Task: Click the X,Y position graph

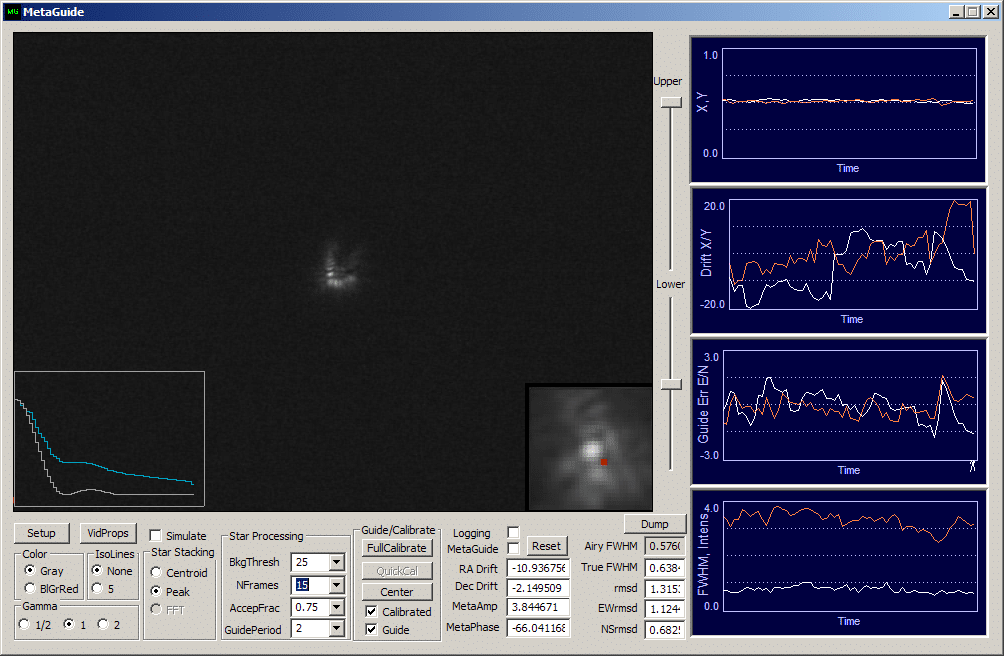Action: pyautogui.click(x=848, y=101)
